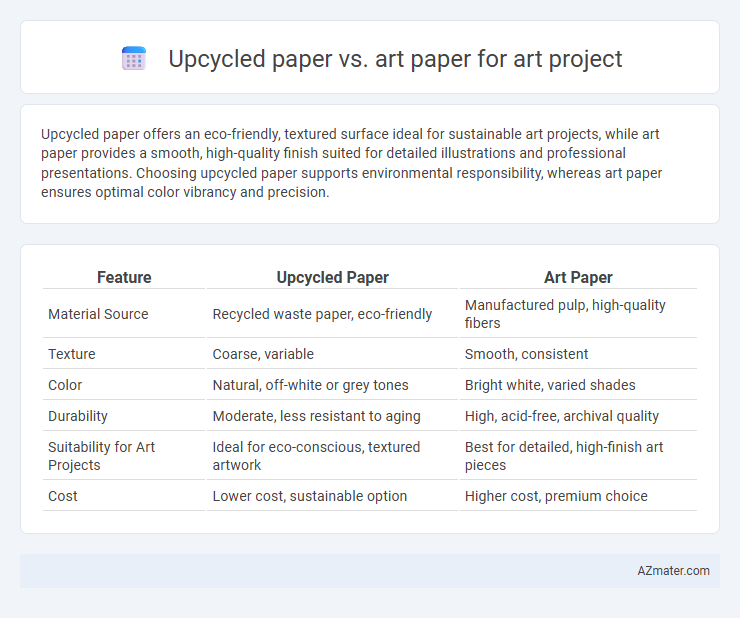
Task: Click 'Best for detailed, high-finish art pieces' cell
Action: 564,456
